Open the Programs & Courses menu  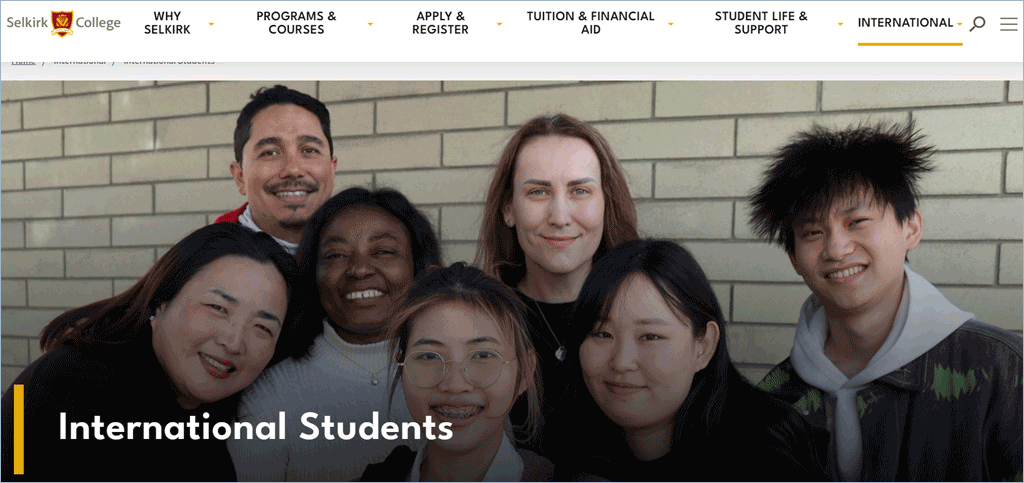[296, 23]
